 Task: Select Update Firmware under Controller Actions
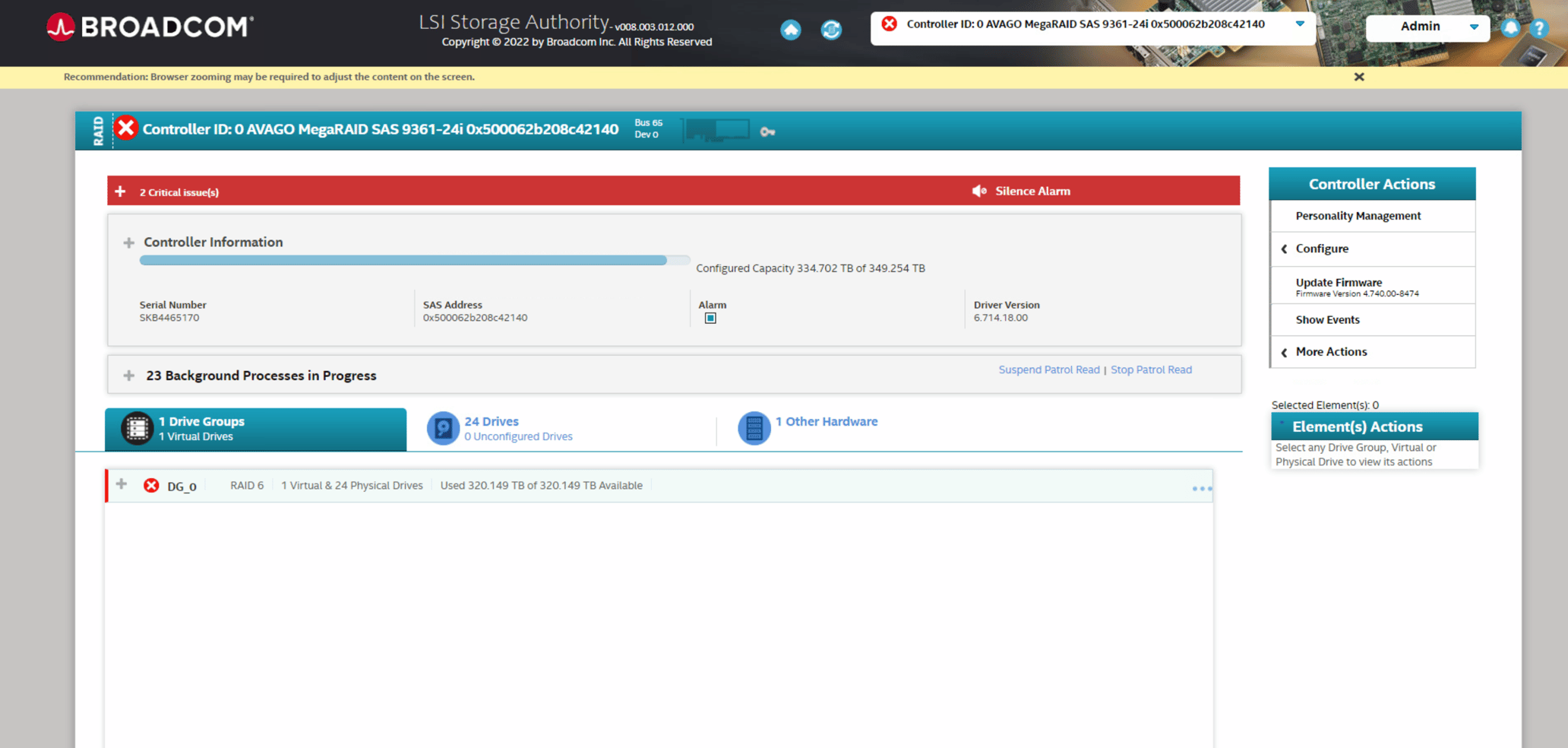[1339, 282]
